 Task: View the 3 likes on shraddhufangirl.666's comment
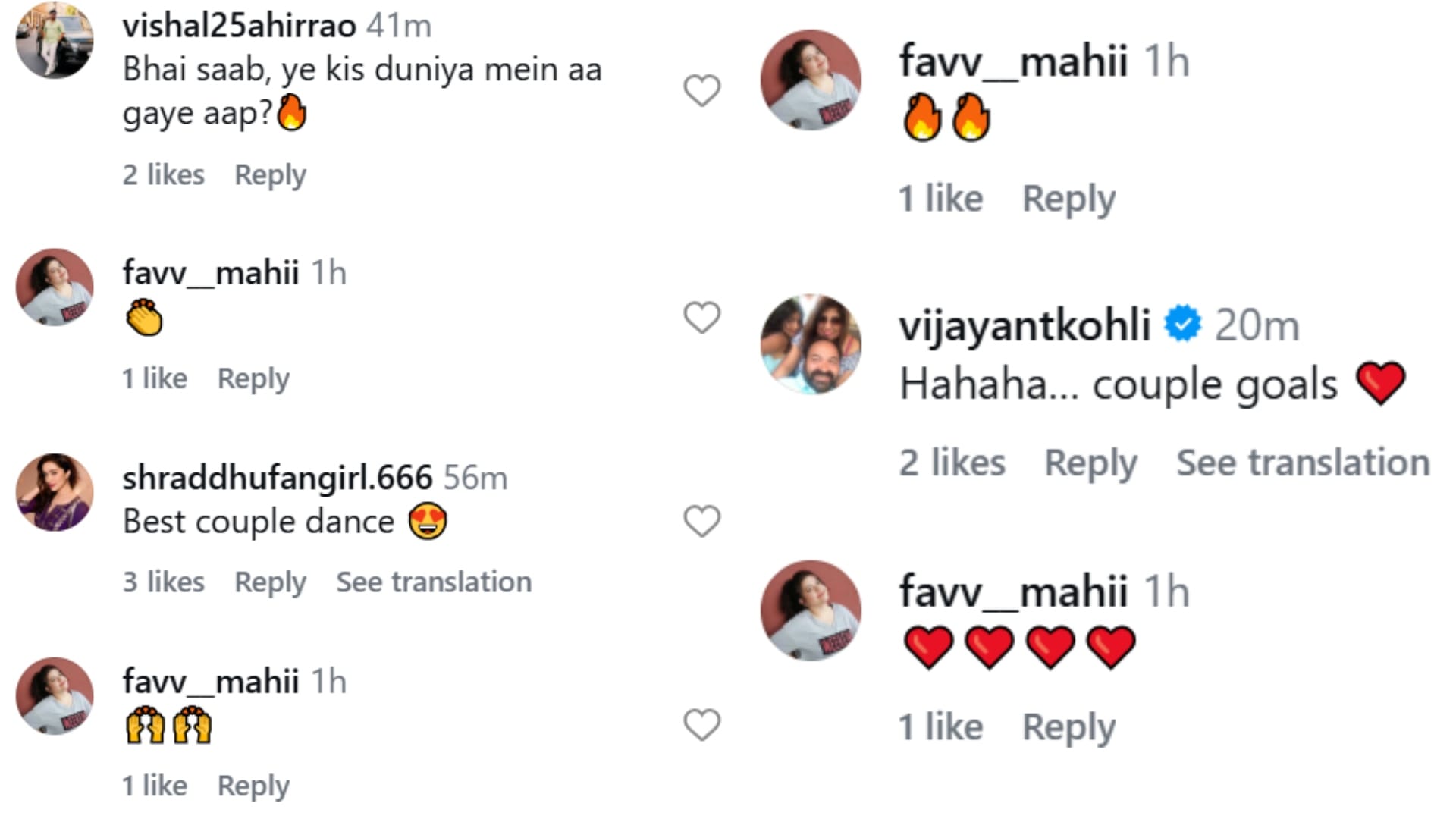[x=164, y=582]
